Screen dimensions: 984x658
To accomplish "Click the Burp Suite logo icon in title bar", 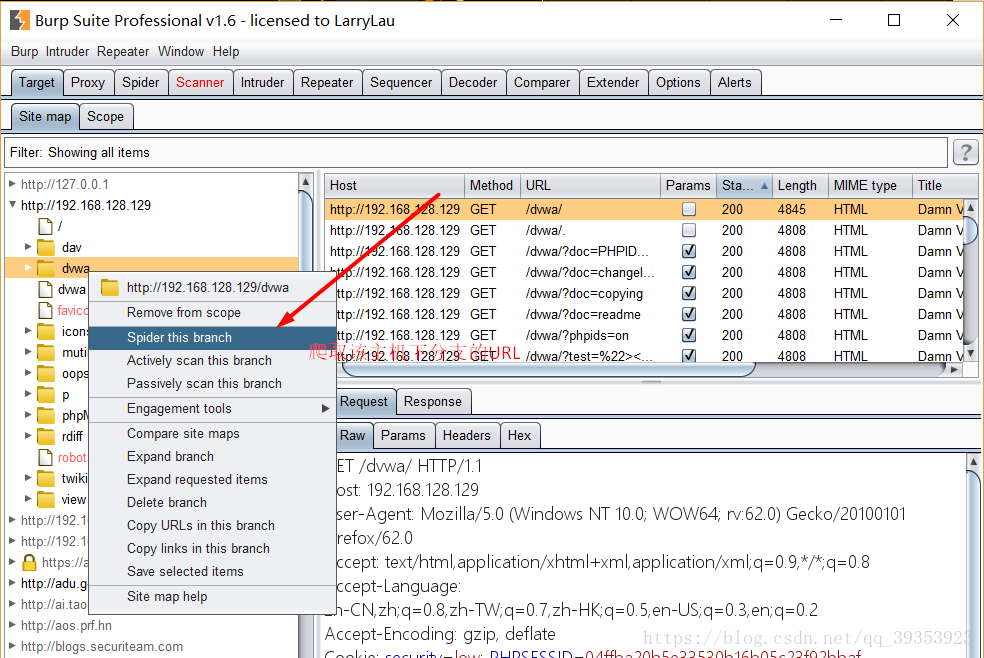I will (x=19, y=20).
